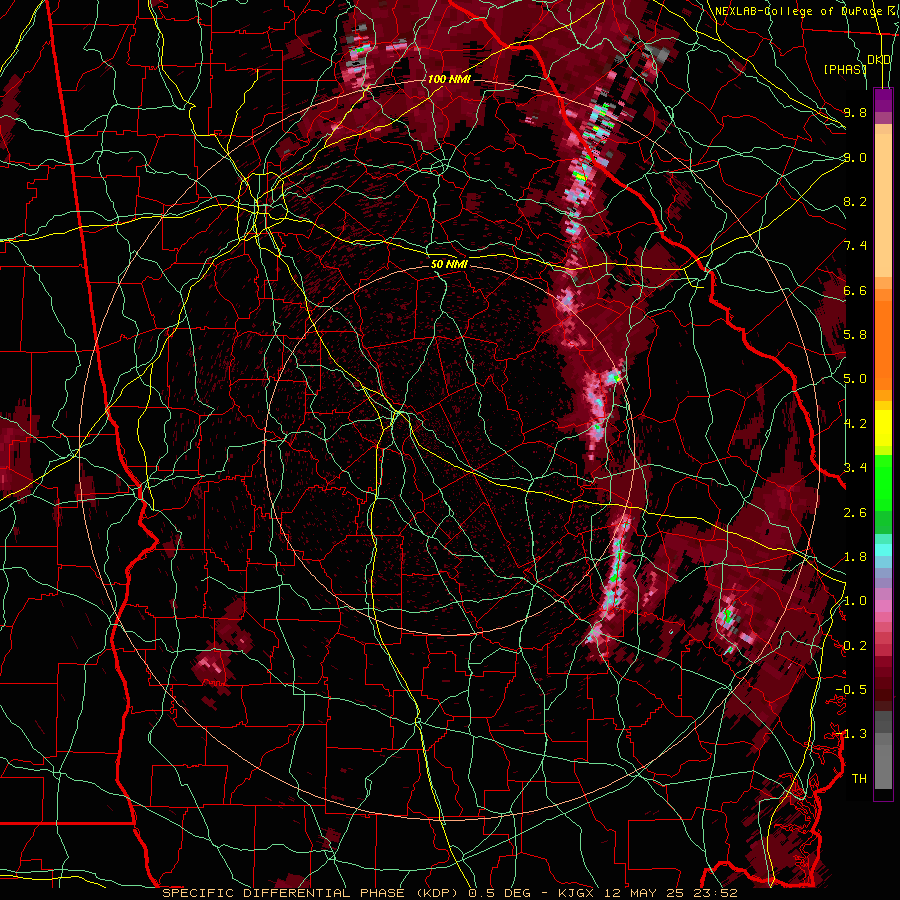Click the 5.0 scale value
Image resolution: width=900 pixels, height=900 pixels.
point(855,379)
